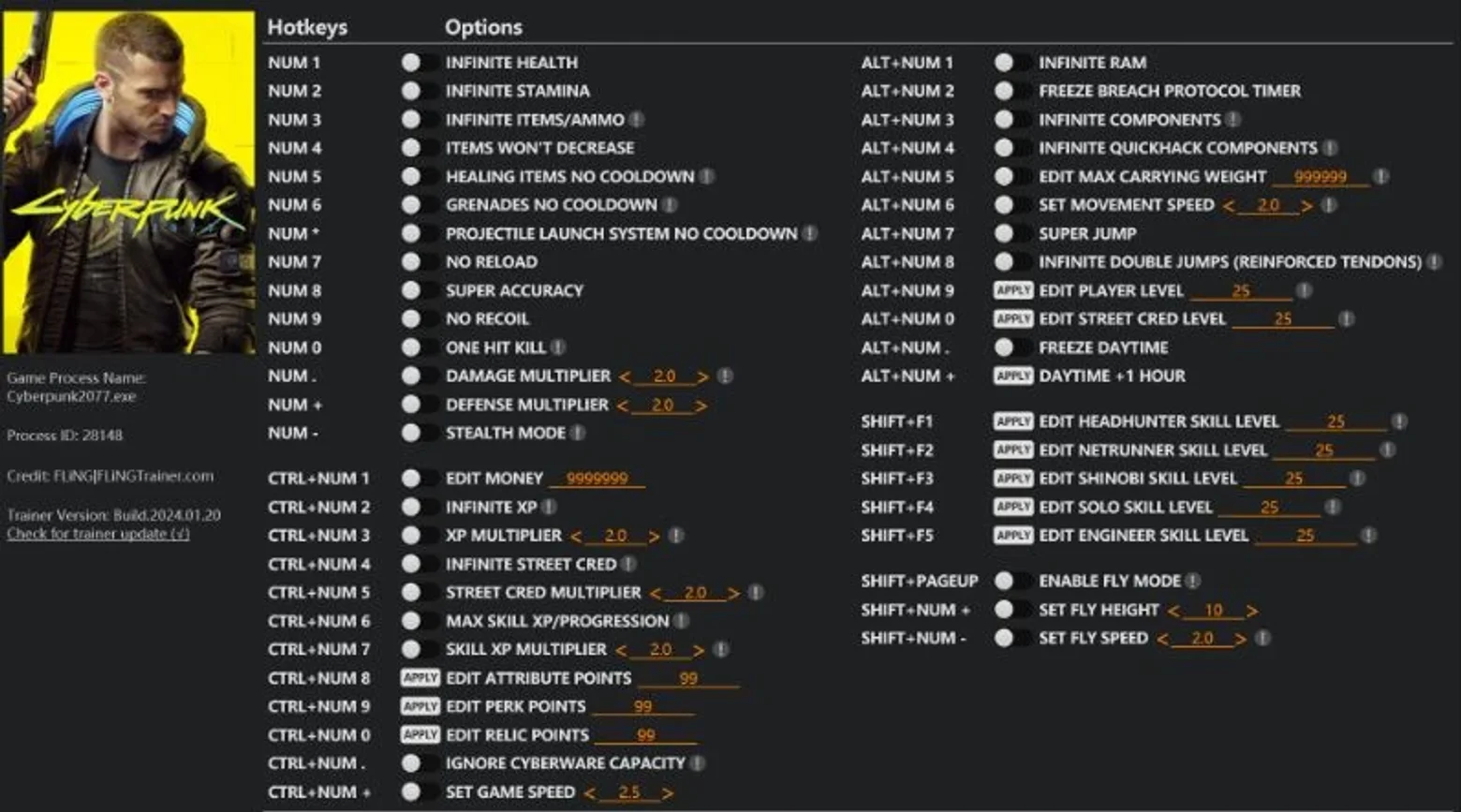
Task: Click the info icon on Skill XP Multiplier row
Action: 721,649
